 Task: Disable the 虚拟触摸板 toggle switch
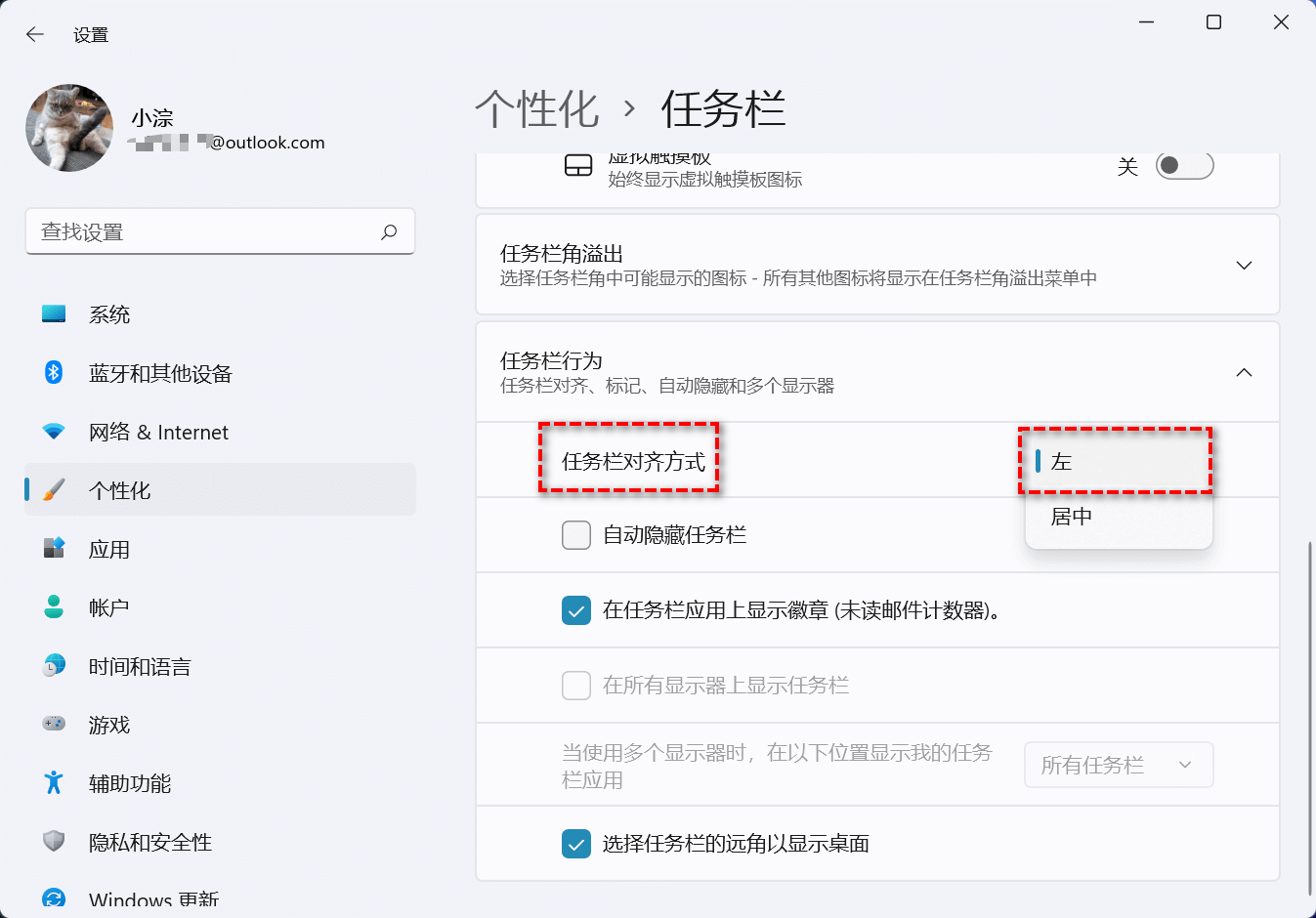(x=1183, y=166)
